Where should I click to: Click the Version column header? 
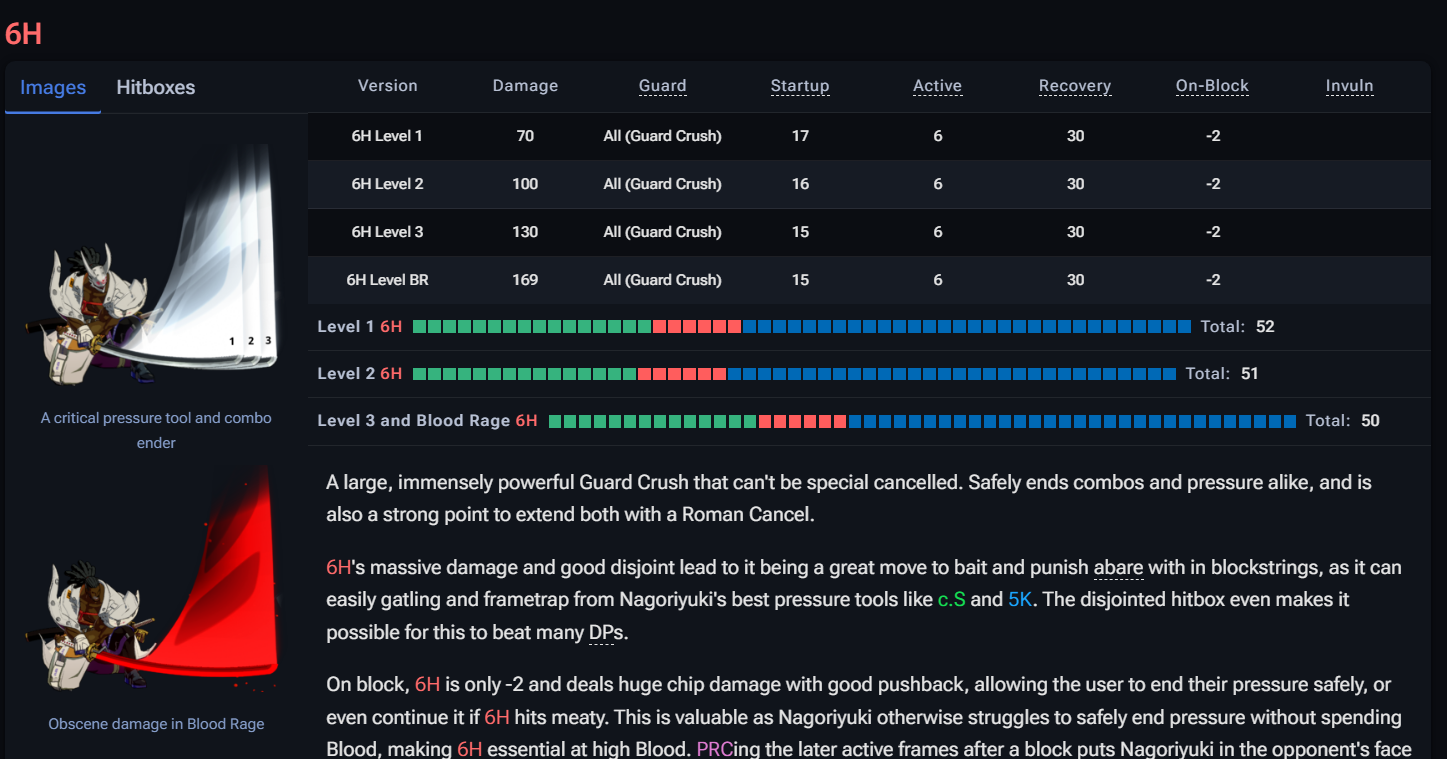point(387,86)
